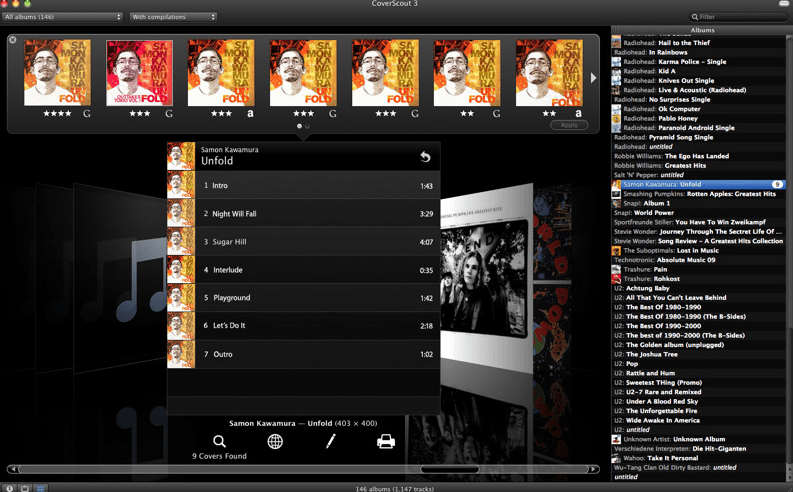Click the info button in bottom bar

pos(10,488)
